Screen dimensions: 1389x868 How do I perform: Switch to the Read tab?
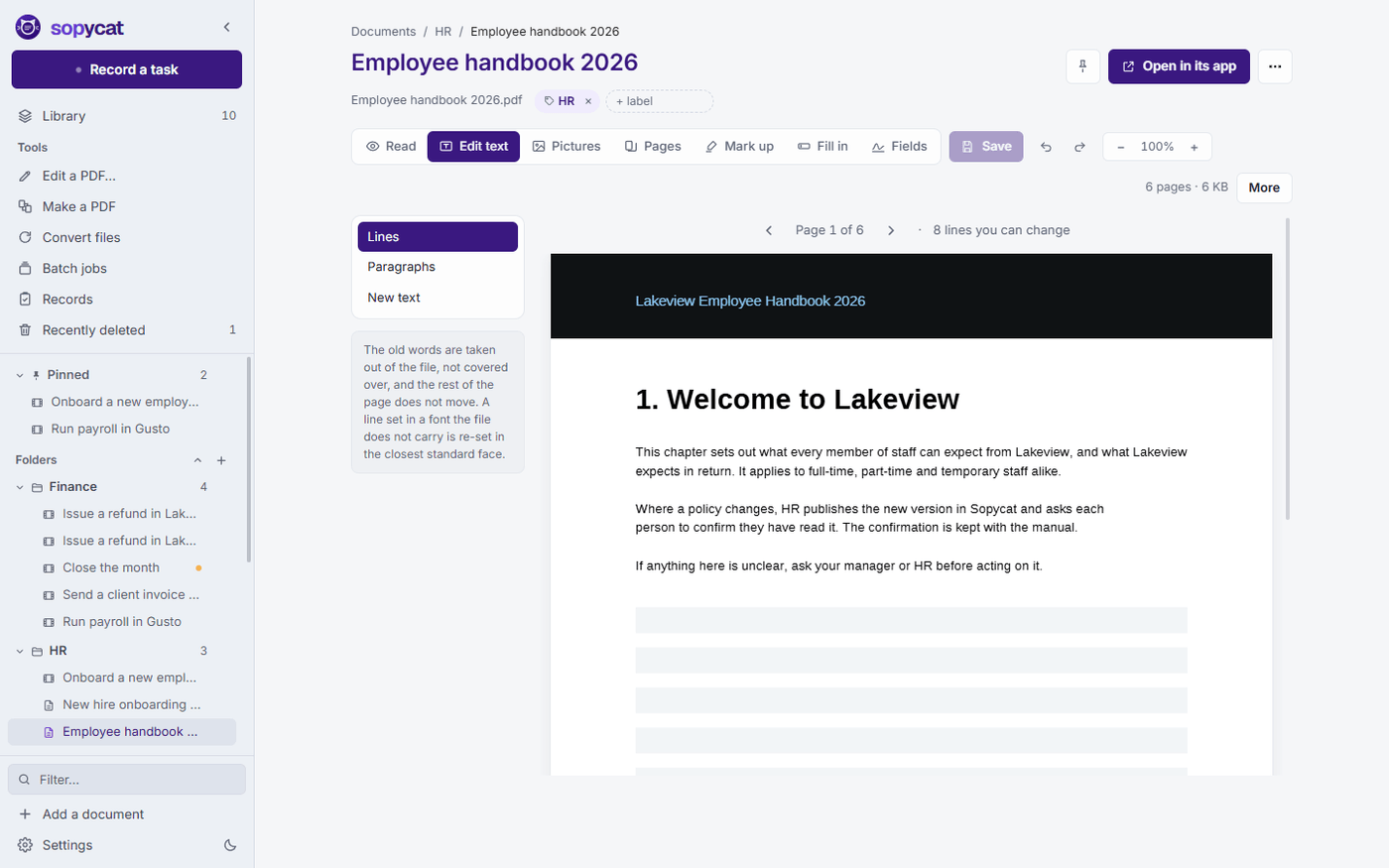pos(391,147)
